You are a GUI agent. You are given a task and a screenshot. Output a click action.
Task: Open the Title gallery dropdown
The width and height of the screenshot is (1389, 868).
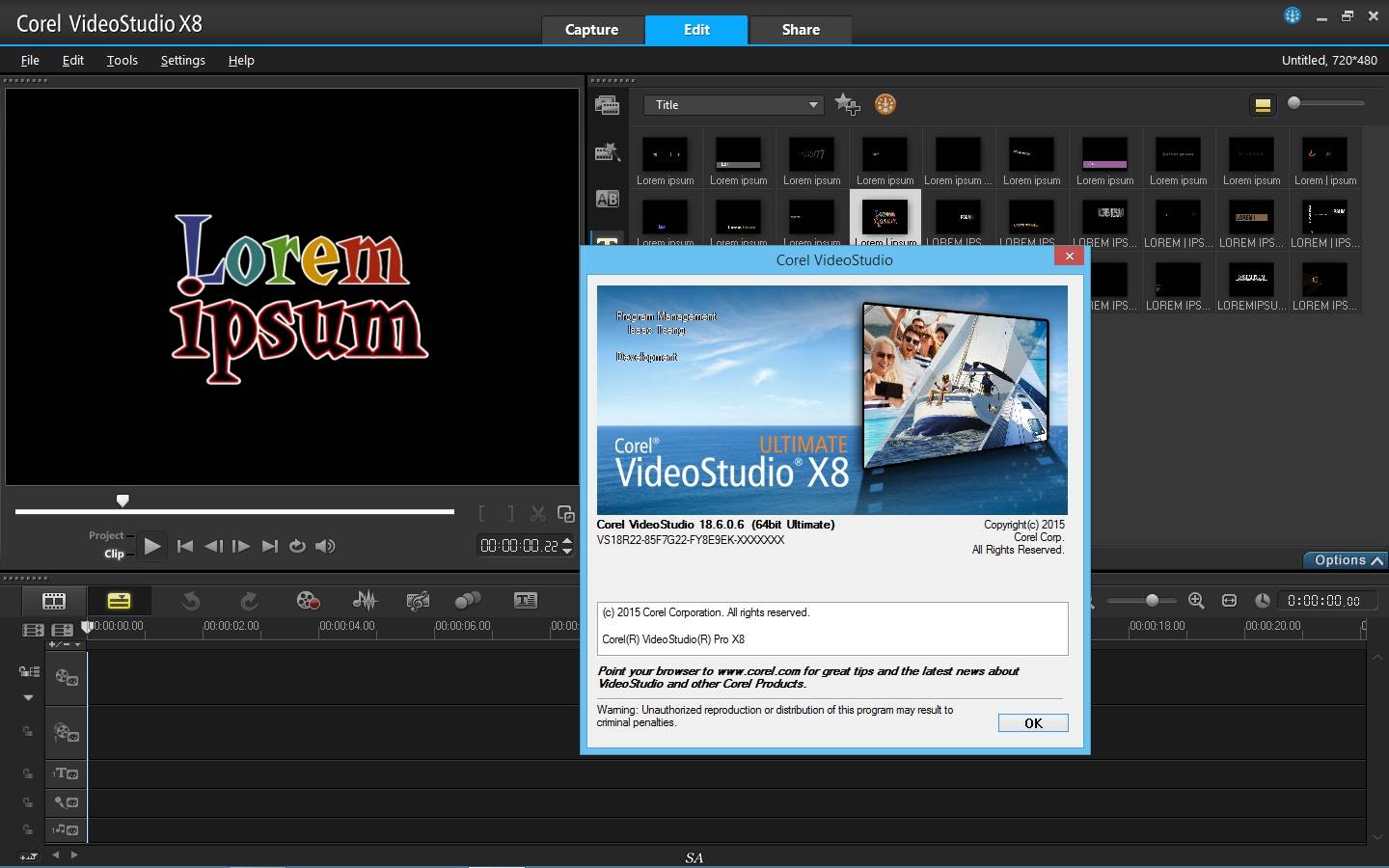pyautogui.click(x=734, y=104)
